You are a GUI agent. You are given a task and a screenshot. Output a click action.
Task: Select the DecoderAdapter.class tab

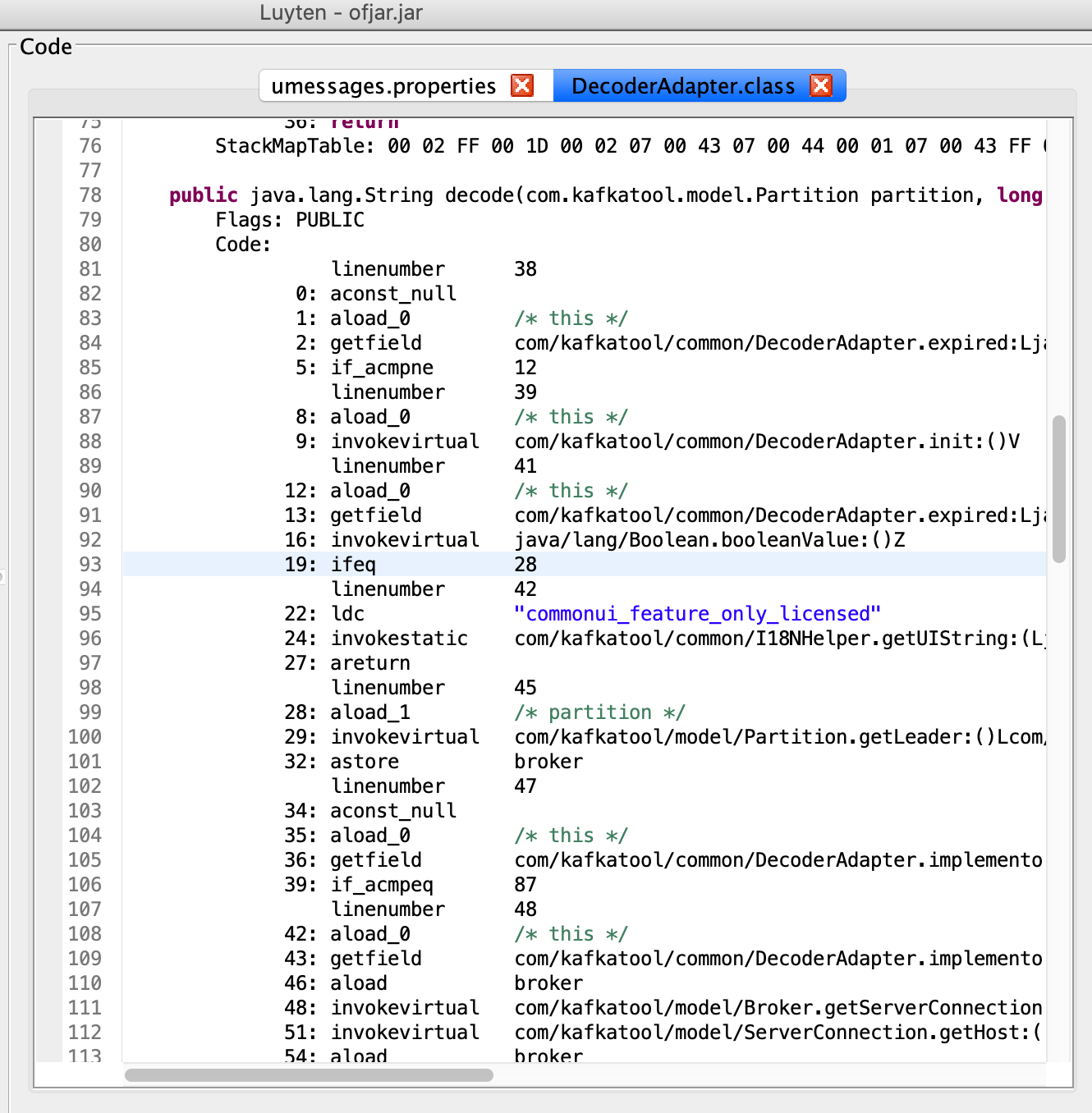682,86
